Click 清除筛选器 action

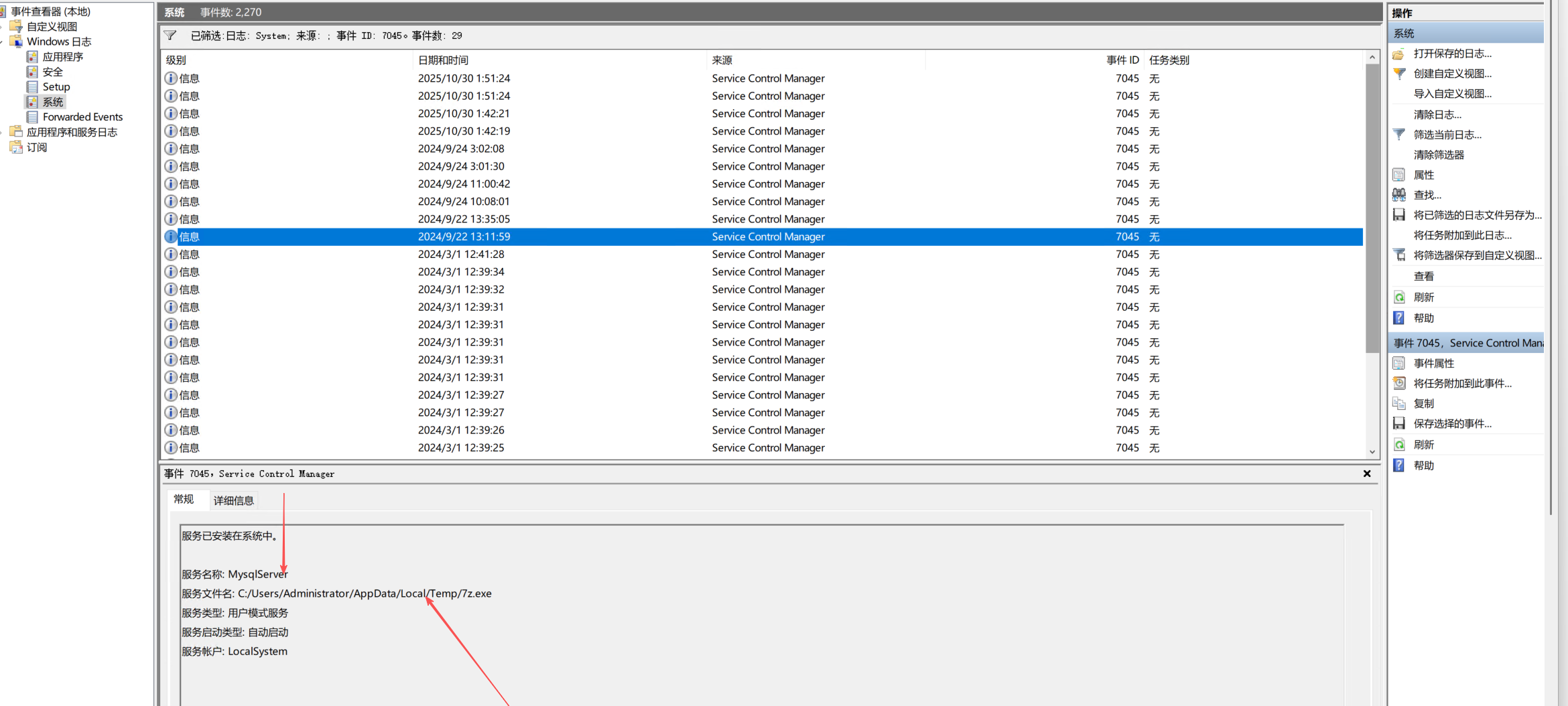point(1439,155)
